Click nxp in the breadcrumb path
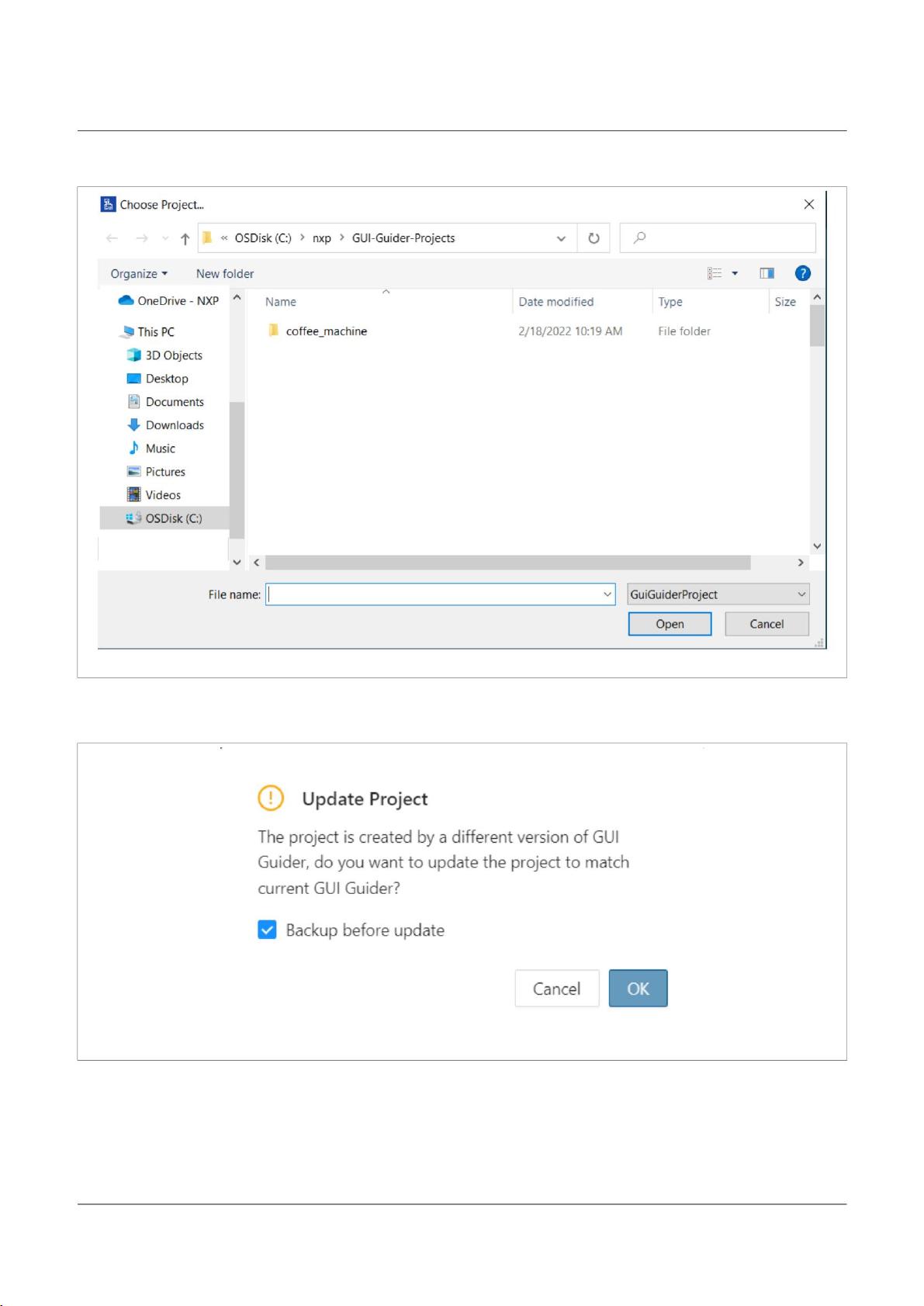 pyautogui.click(x=322, y=238)
